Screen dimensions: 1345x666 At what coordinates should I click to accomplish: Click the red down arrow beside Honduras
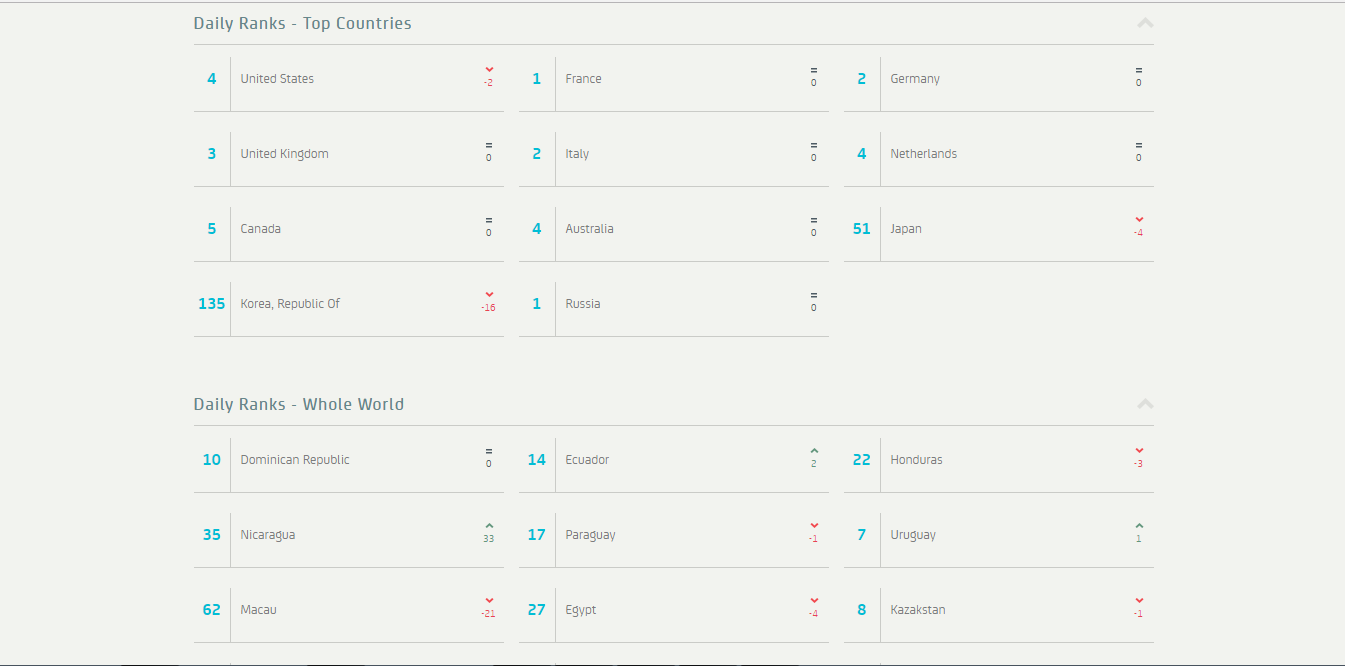pyautogui.click(x=1139, y=451)
